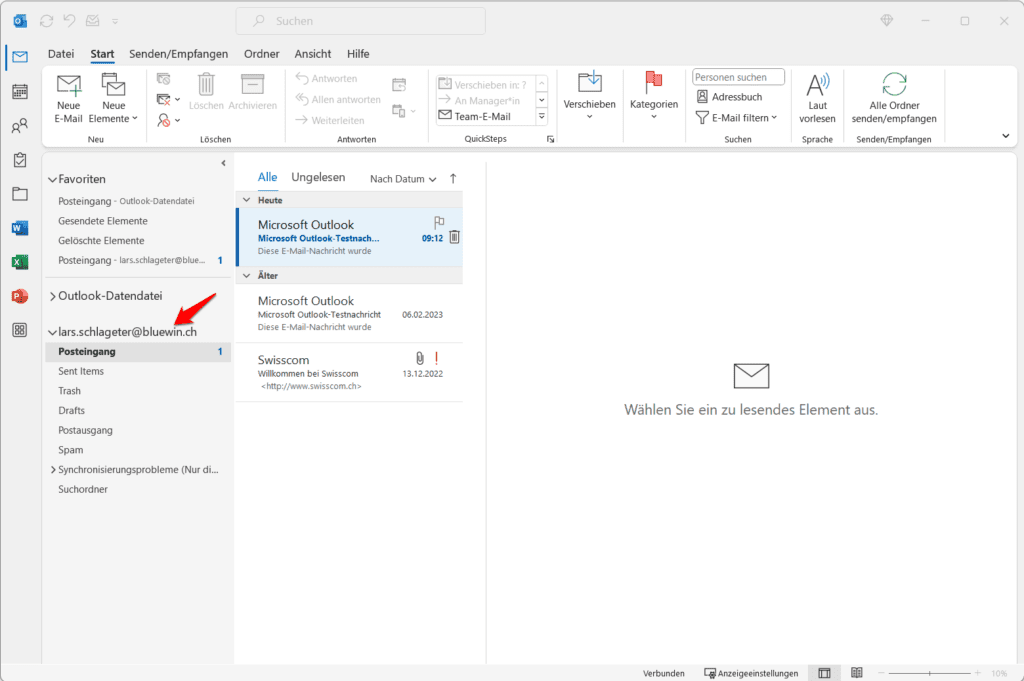
Task: Launch PowerPoint from the navigation bar
Action: pos(20,296)
